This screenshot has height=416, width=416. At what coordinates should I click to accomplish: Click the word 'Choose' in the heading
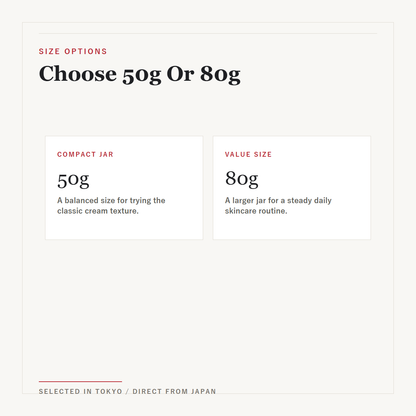point(78,73)
